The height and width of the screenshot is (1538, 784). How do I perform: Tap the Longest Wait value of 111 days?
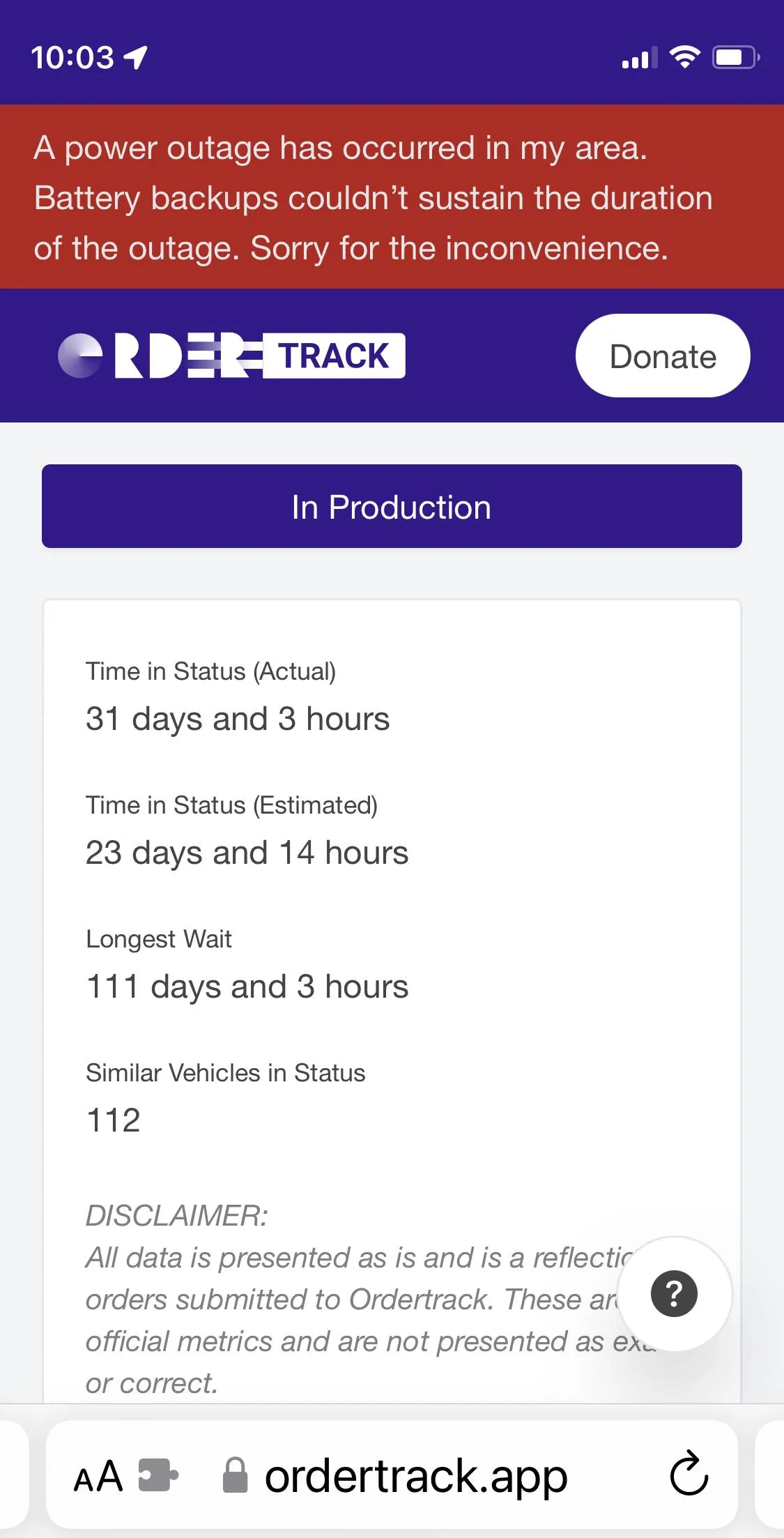[x=247, y=987]
